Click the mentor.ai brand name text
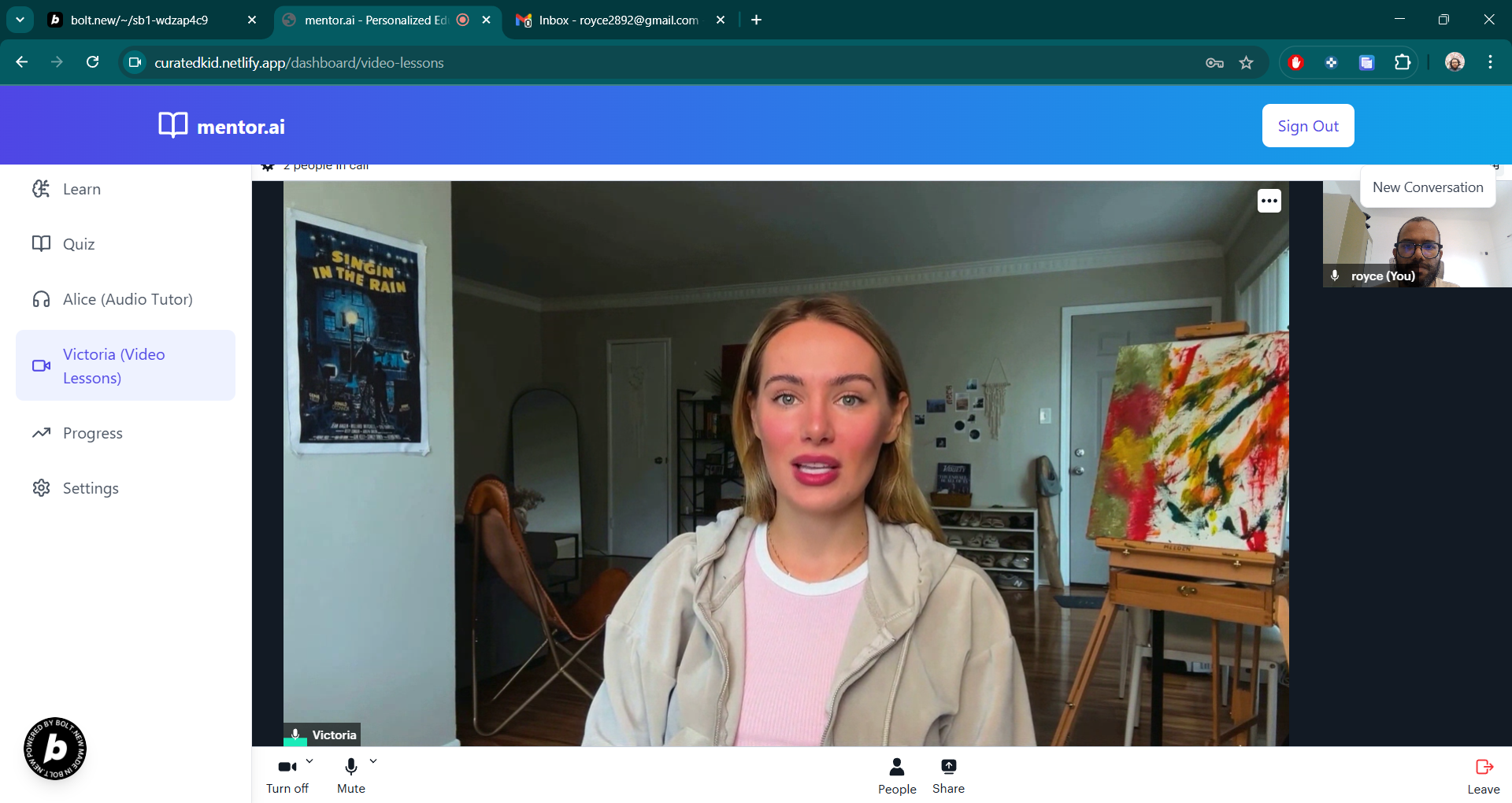 pyautogui.click(x=241, y=127)
